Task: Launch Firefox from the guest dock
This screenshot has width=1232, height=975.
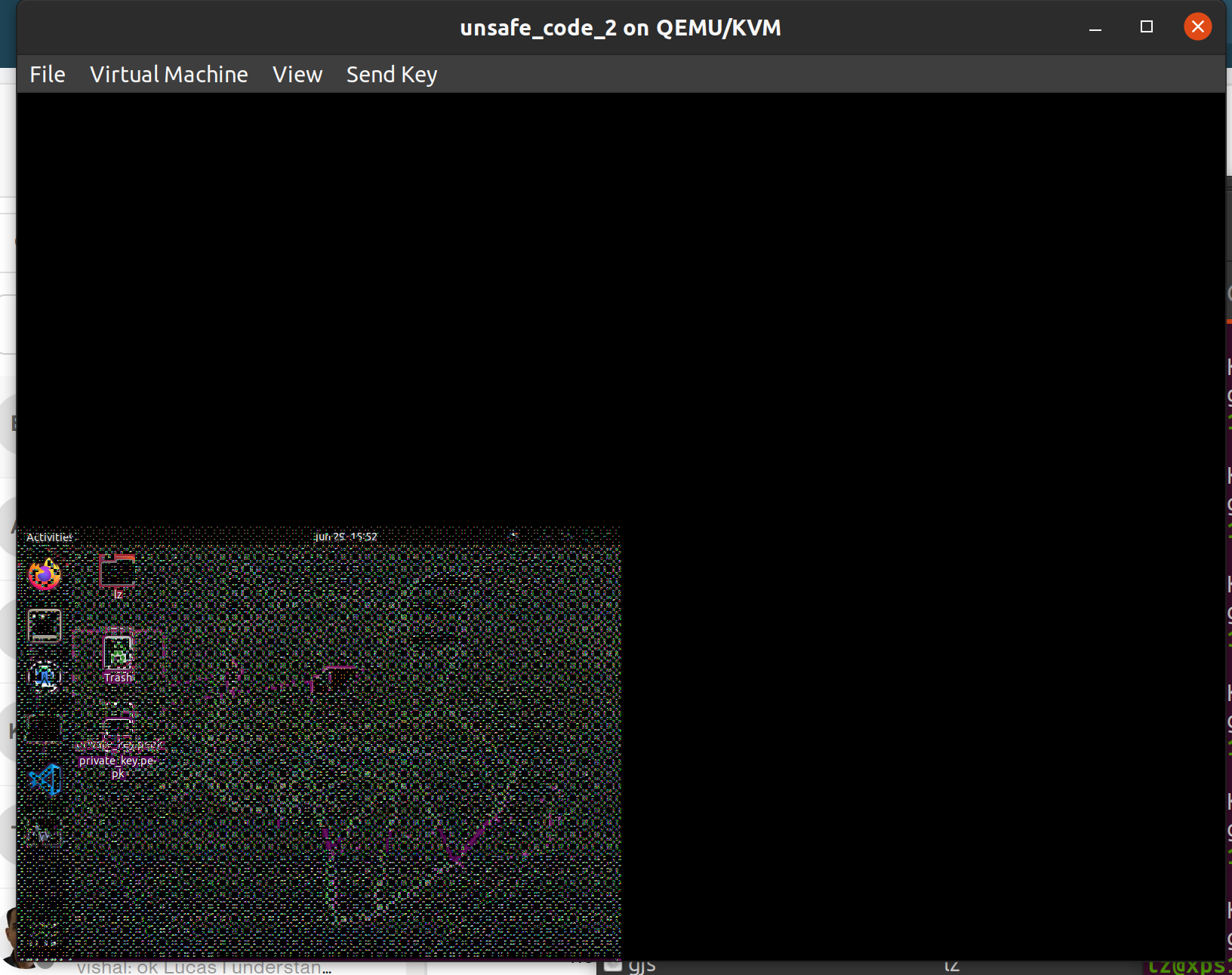Action: click(45, 575)
